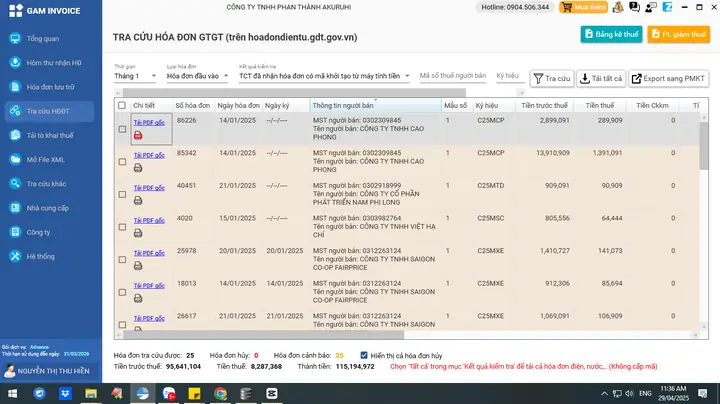Go to Hóa đơn lưu trữ in sidebar

point(50,87)
